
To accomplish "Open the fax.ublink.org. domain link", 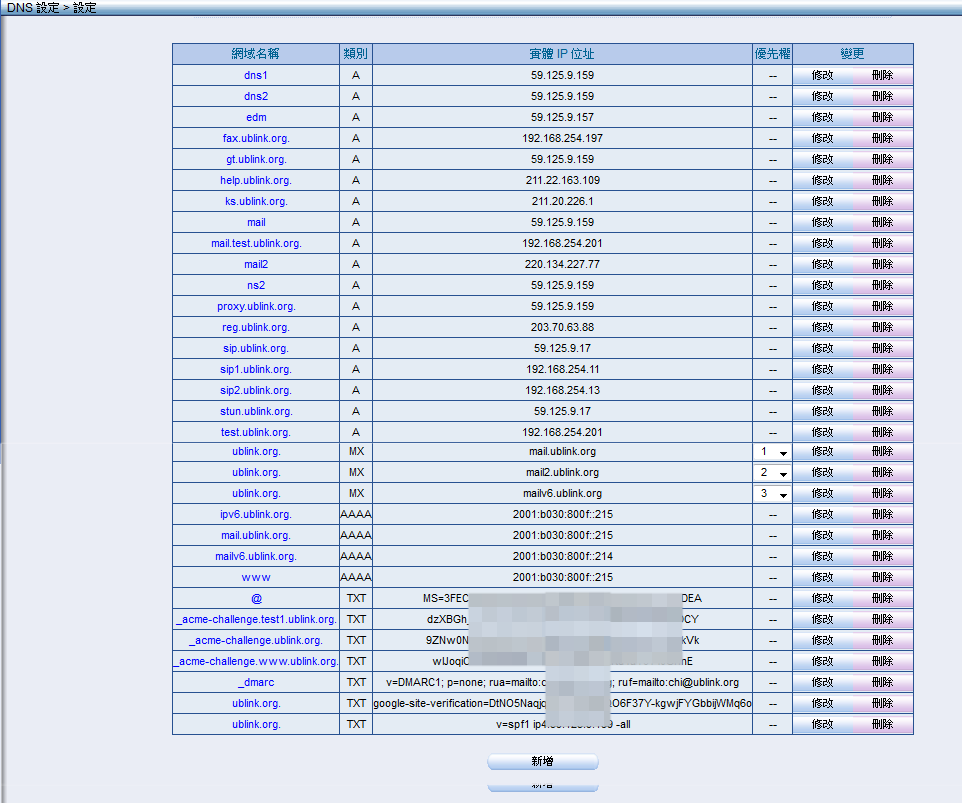I will [x=256, y=138].
